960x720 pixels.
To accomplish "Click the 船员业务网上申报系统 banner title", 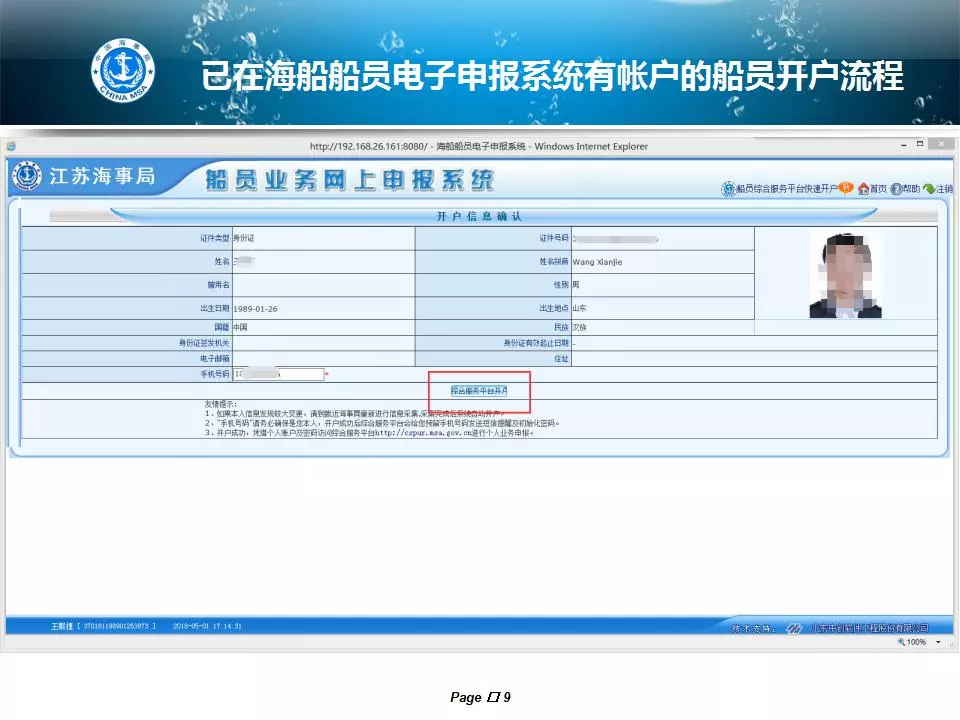I will point(349,180).
